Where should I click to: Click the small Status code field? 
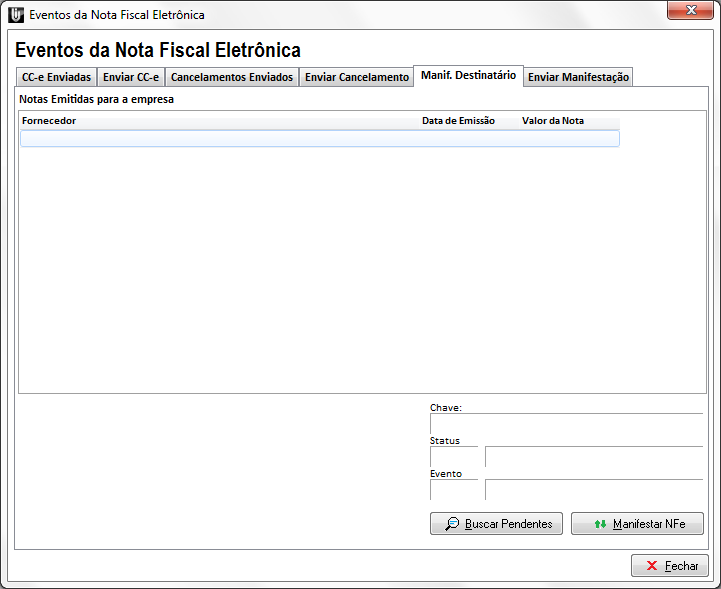pyautogui.click(x=454, y=457)
